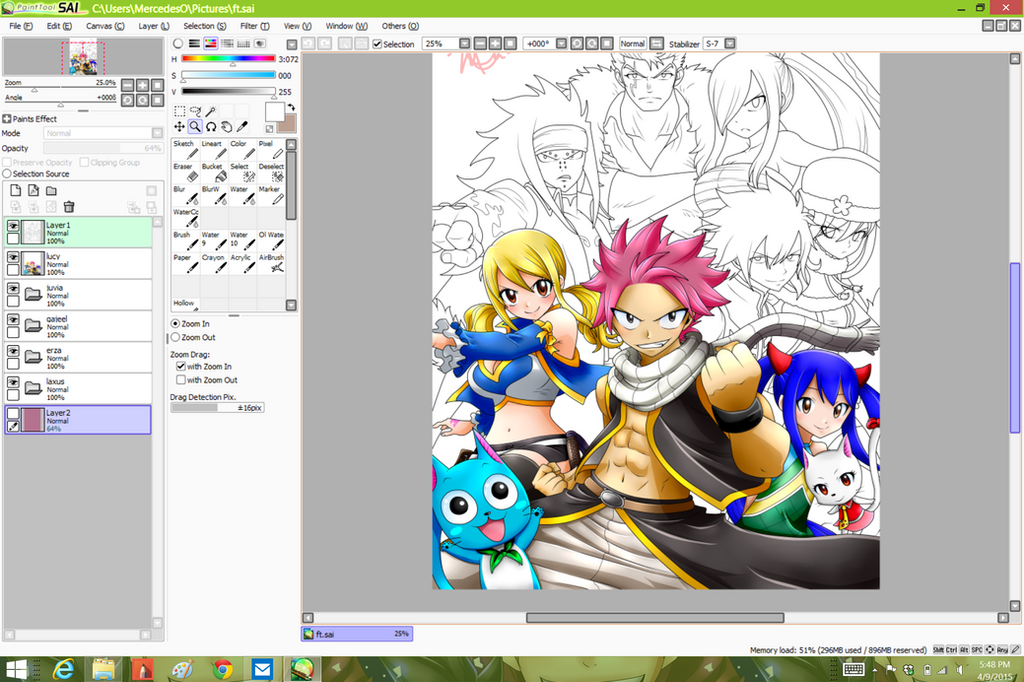Choose the Lineart brush

(x=214, y=150)
